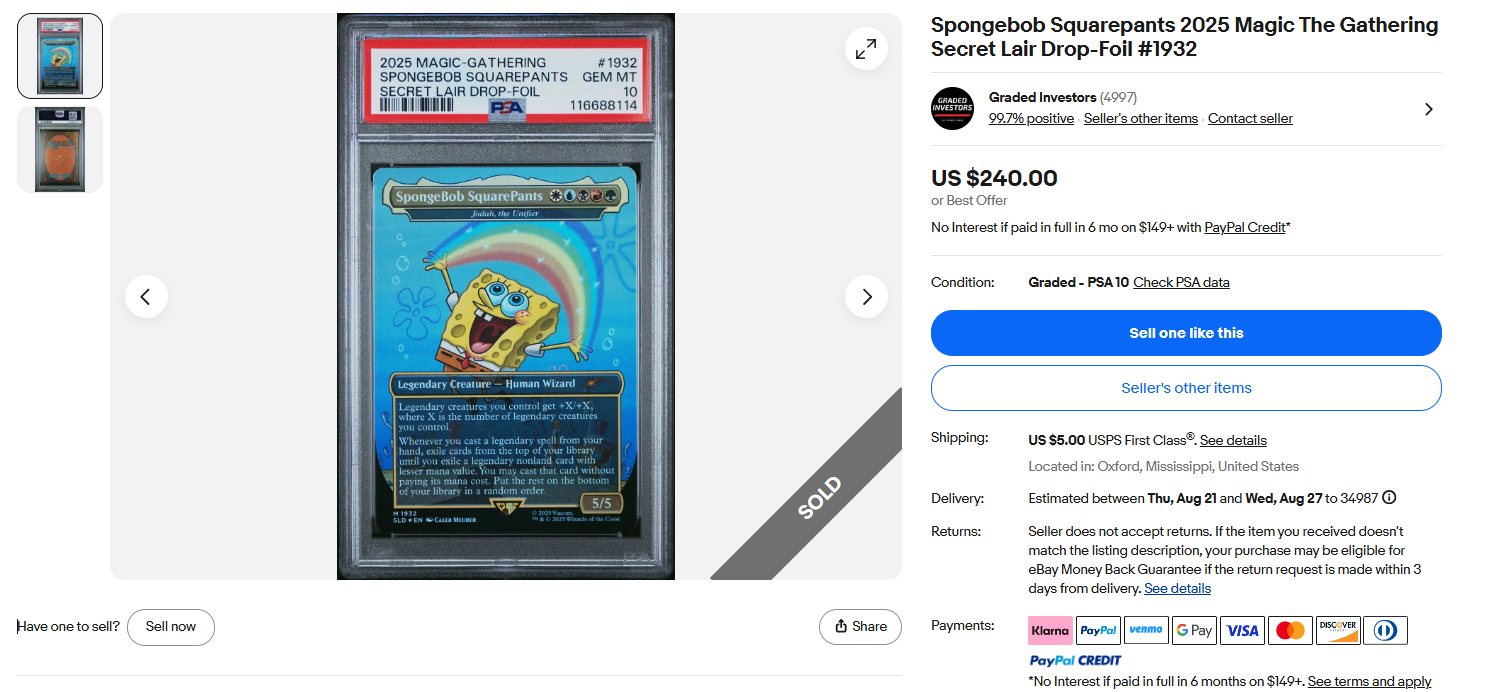Select the first card front thumbnail

point(60,56)
